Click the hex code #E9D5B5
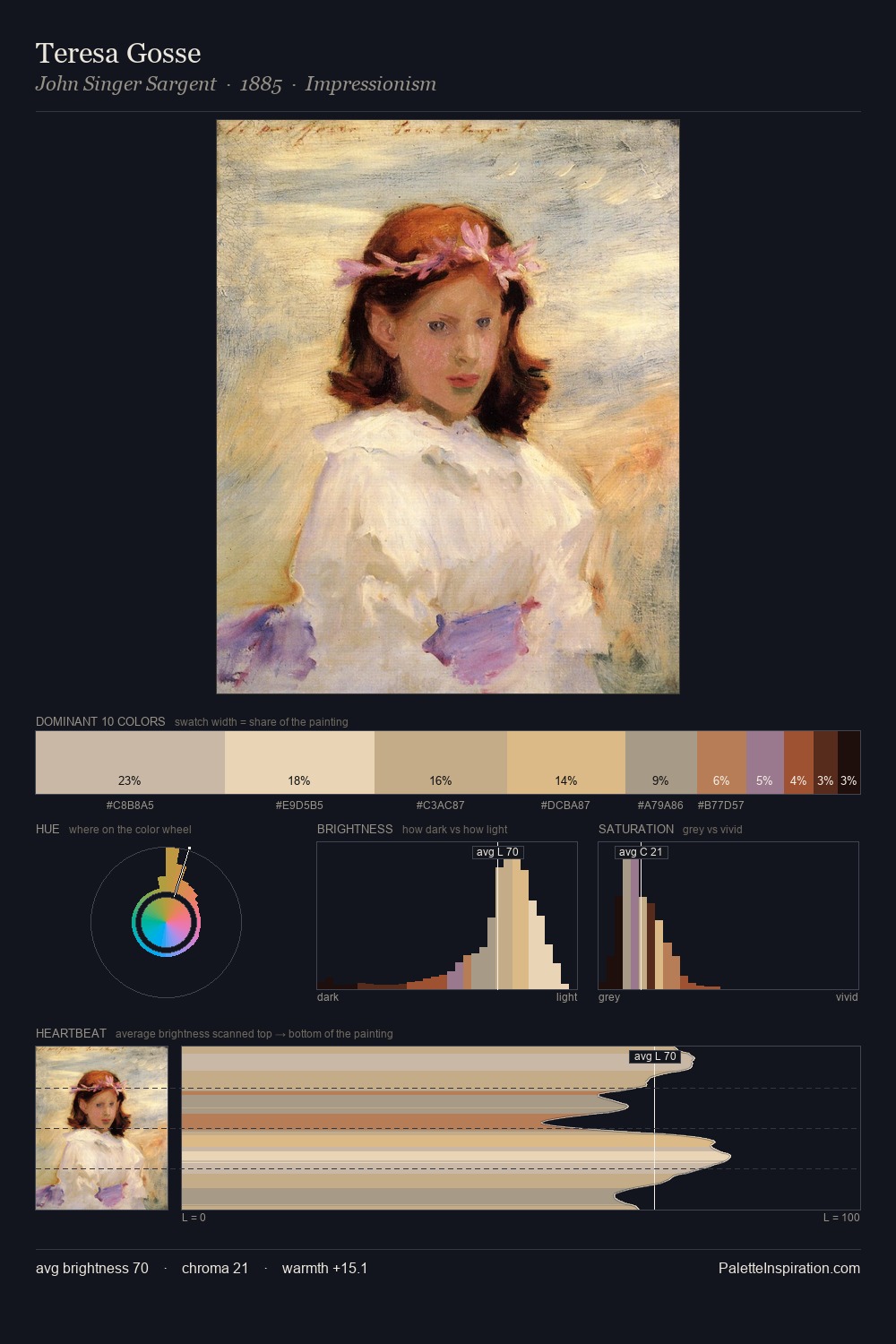 (x=299, y=806)
